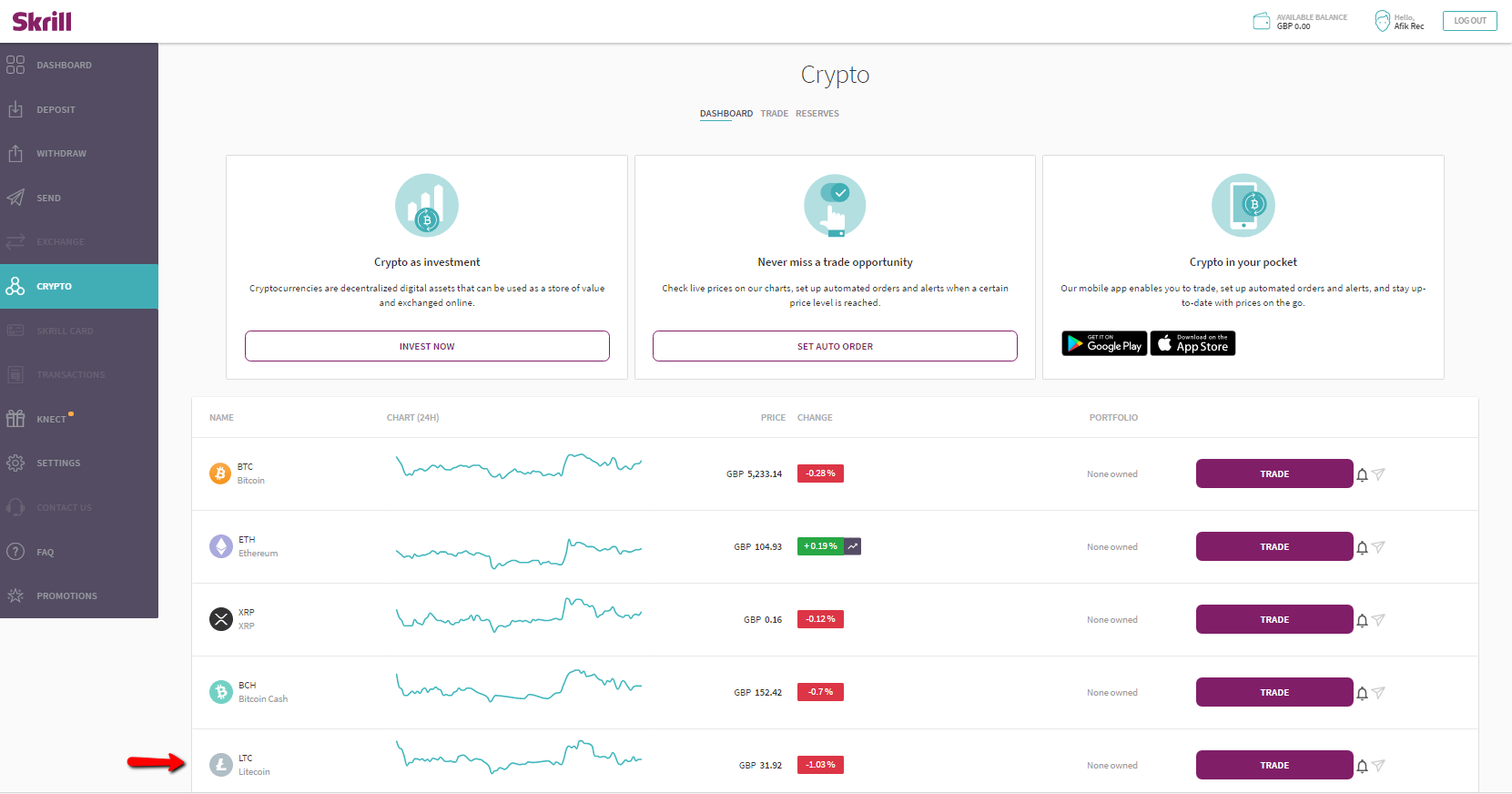
Task: Click the Ethereum +0.19% change badge
Action: [x=820, y=546]
